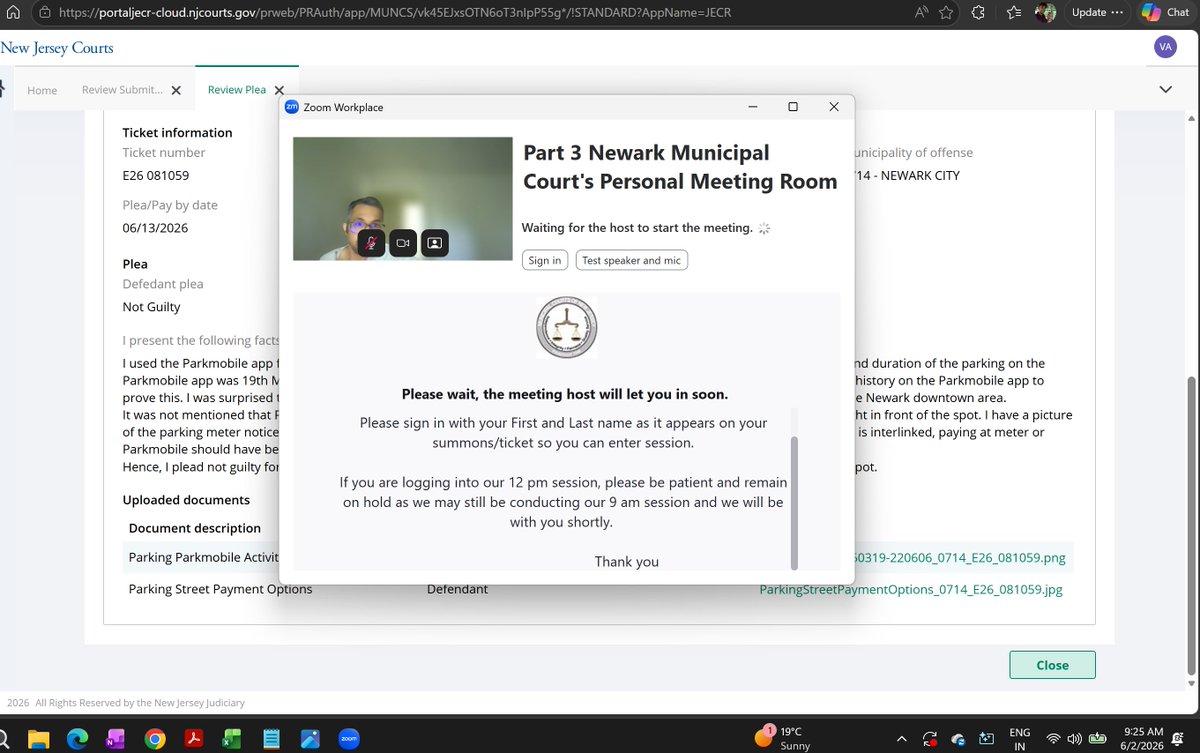This screenshot has height=753, width=1200.
Task: Click the battery status tray icon
Action: click(x=1098, y=739)
